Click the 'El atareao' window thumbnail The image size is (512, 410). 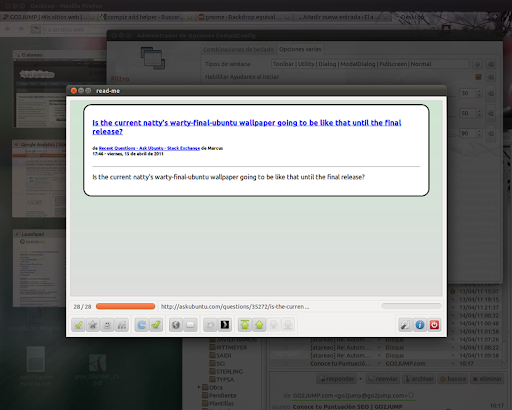[59, 89]
